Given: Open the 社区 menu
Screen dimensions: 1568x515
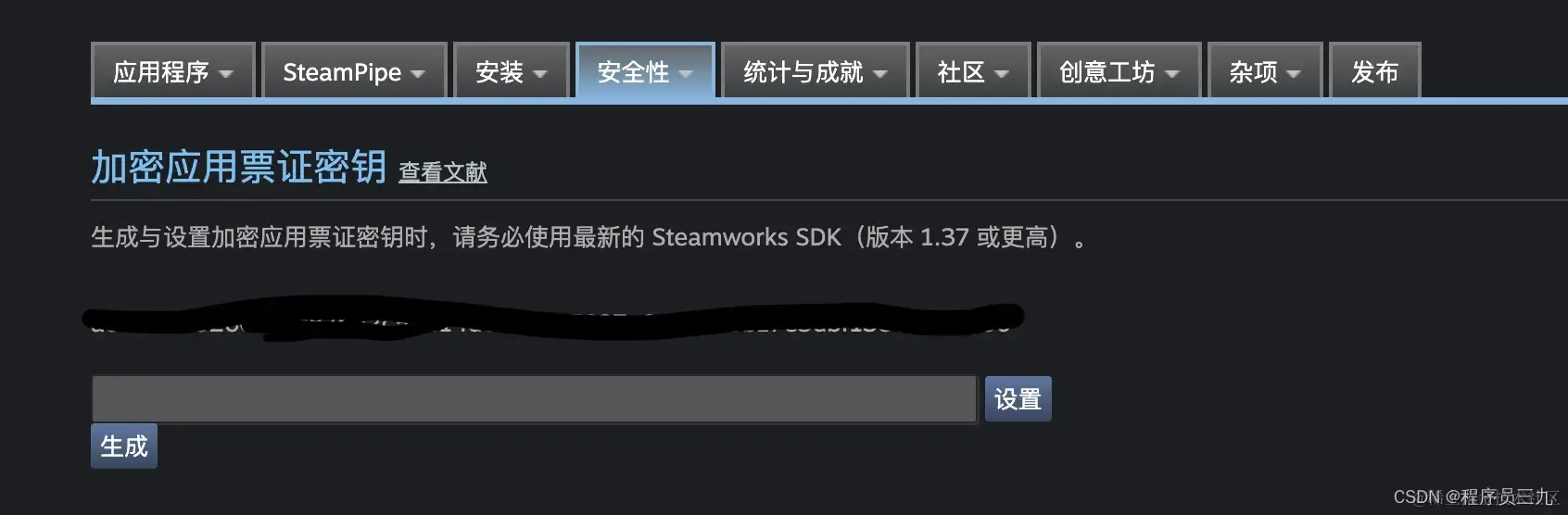Looking at the screenshot, I should (x=973, y=70).
